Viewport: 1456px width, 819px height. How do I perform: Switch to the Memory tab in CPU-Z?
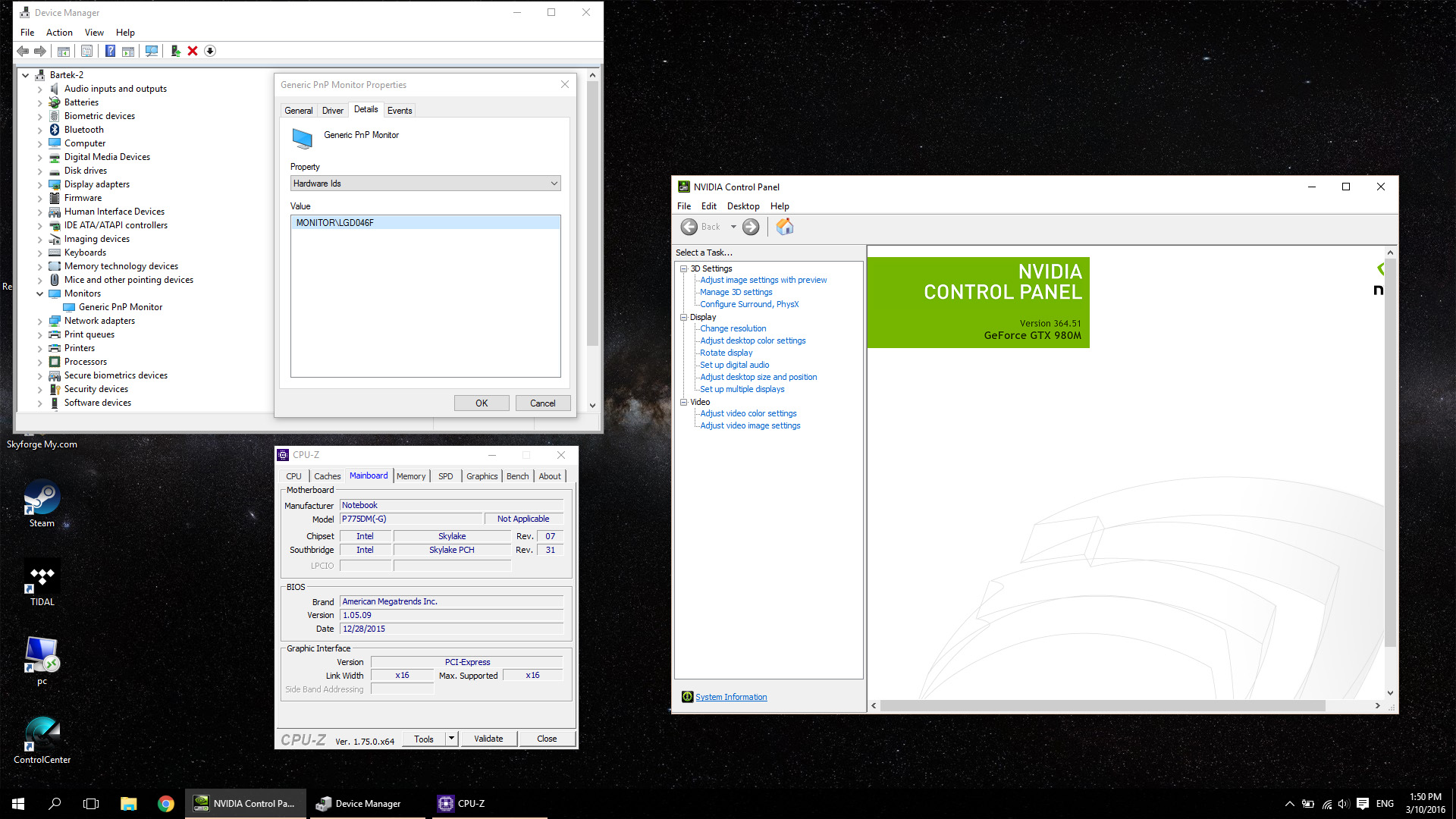click(411, 476)
